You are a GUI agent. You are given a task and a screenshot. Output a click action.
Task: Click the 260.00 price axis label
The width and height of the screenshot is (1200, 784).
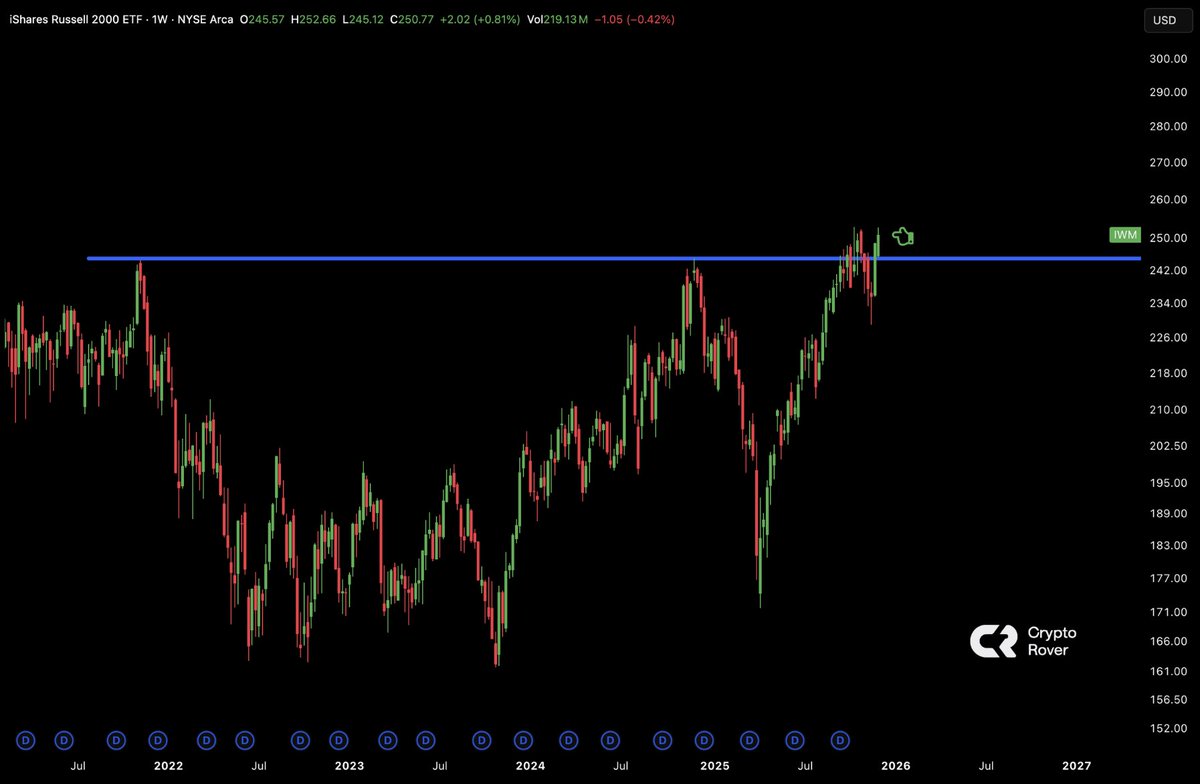point(1168,200)
